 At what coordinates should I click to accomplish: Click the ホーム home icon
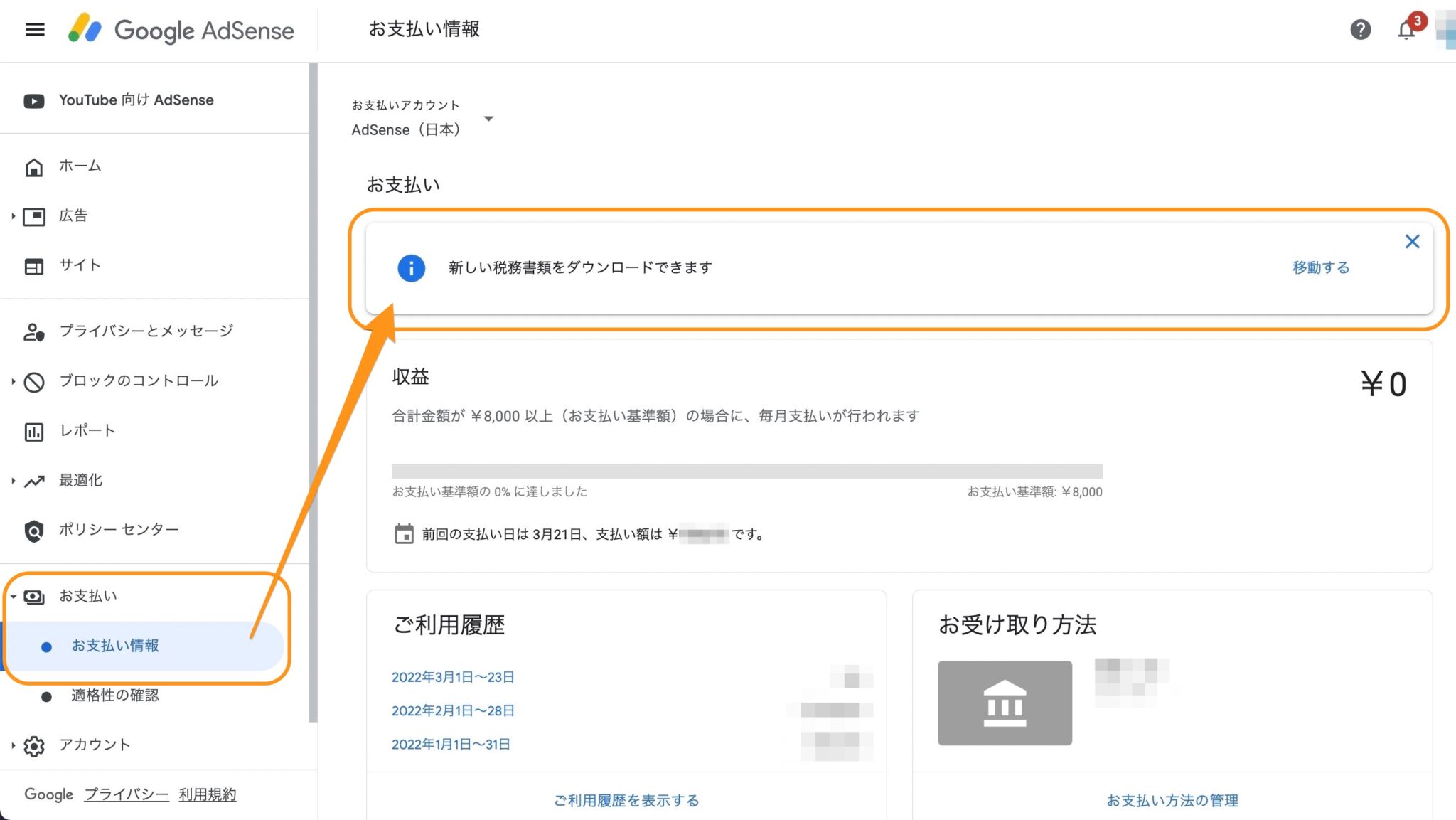click(33, 166)
